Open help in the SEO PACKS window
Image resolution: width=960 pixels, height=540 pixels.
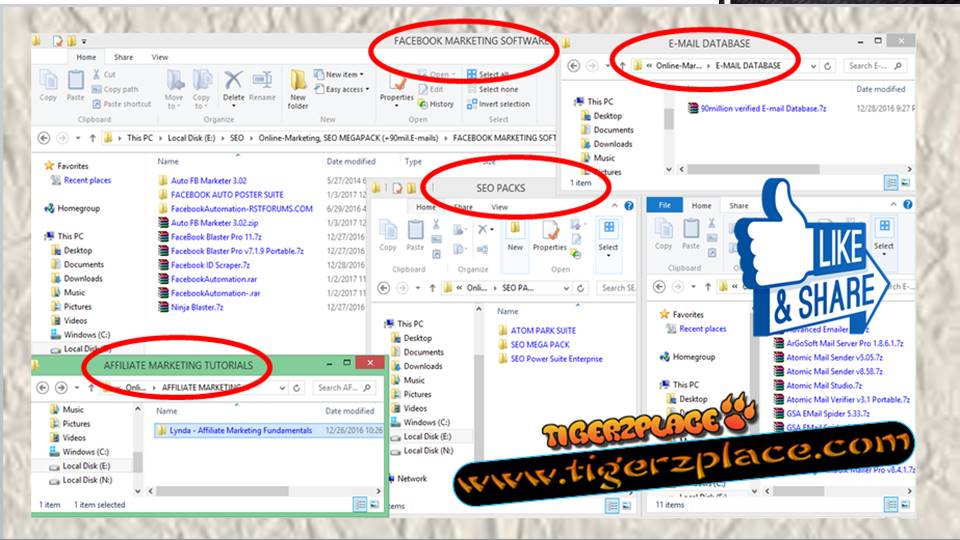coord(629,206)
